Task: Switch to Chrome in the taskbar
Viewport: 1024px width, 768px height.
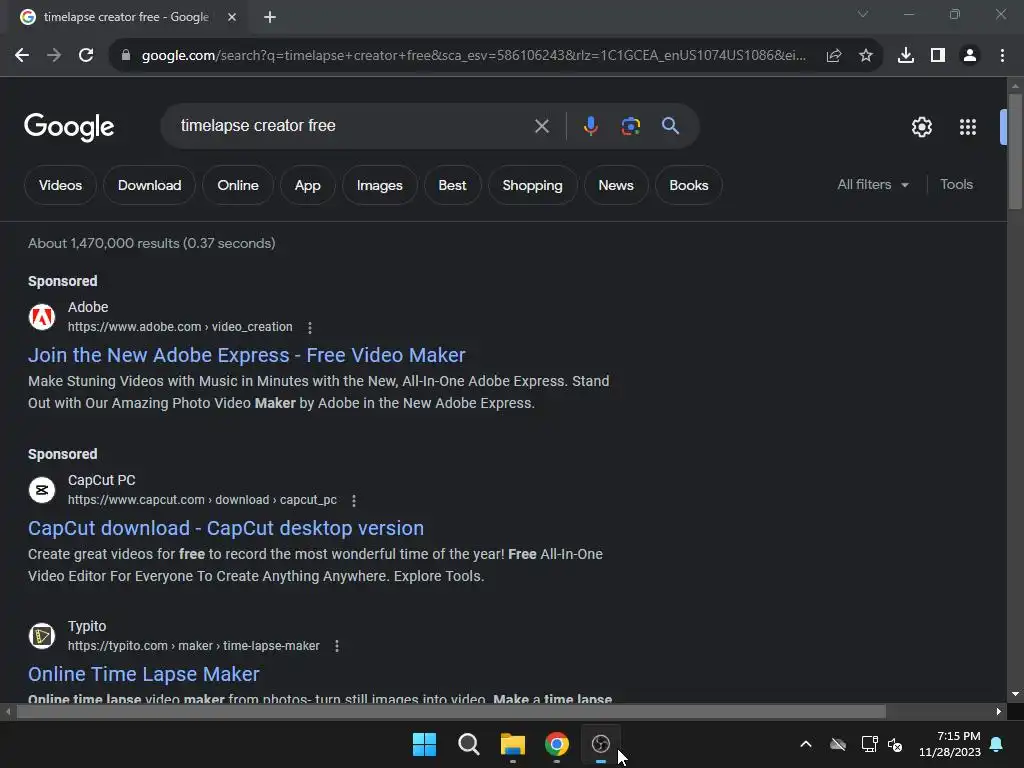Action: tap(556, 744)
